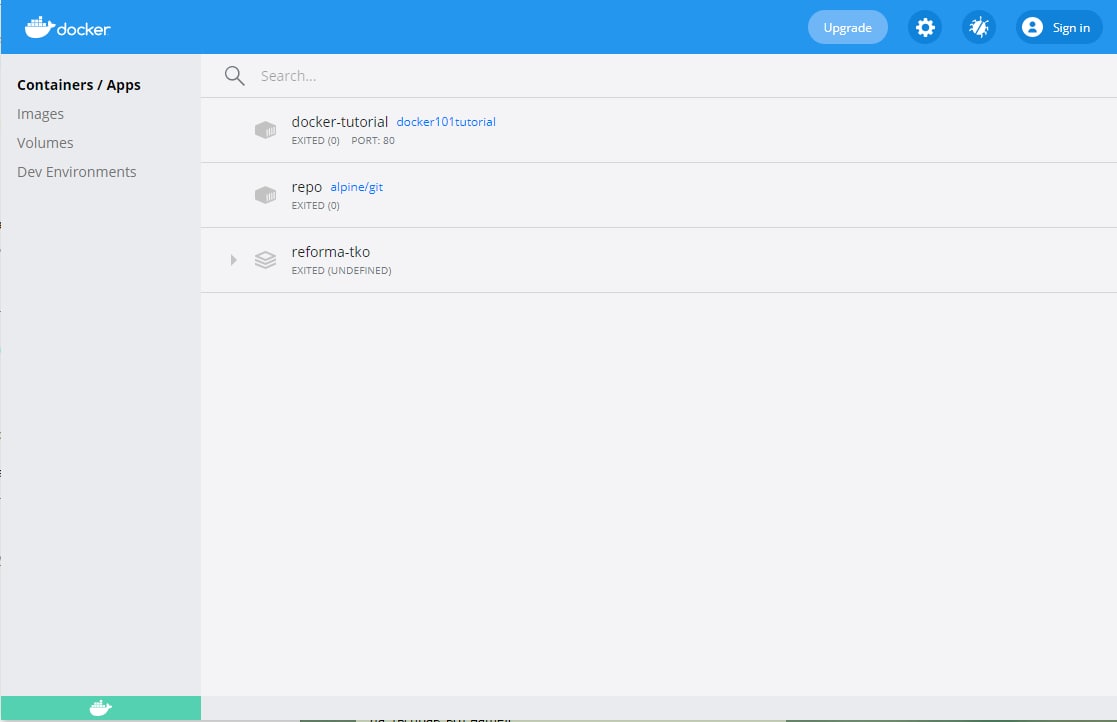Select the repo container name
The image size is (1117, 722).
click(306, 187)
